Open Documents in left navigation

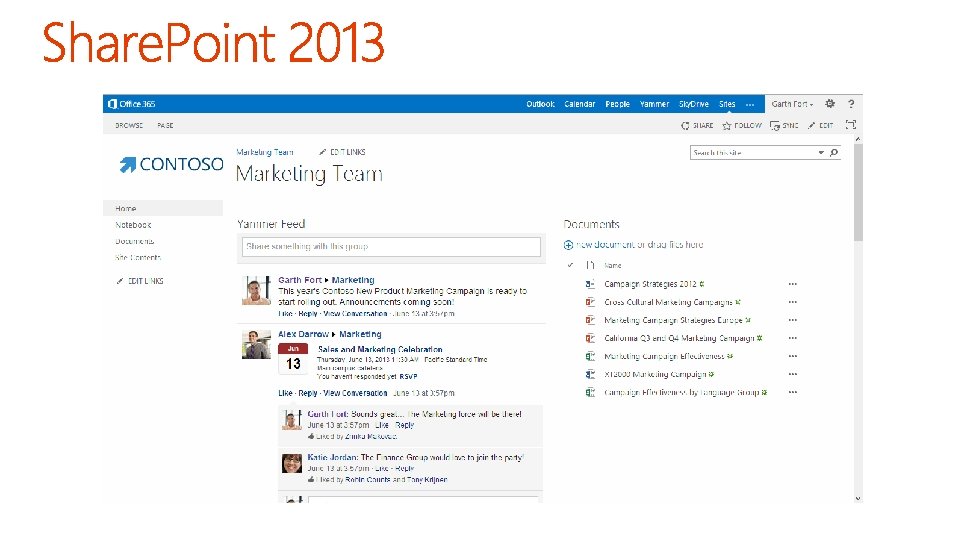point(135,241)
